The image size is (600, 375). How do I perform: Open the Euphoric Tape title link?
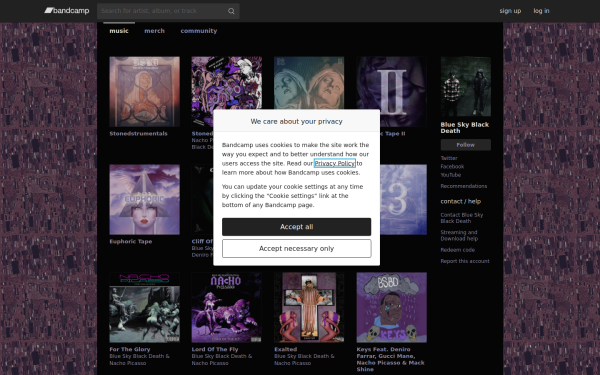(x=131, y=241)
